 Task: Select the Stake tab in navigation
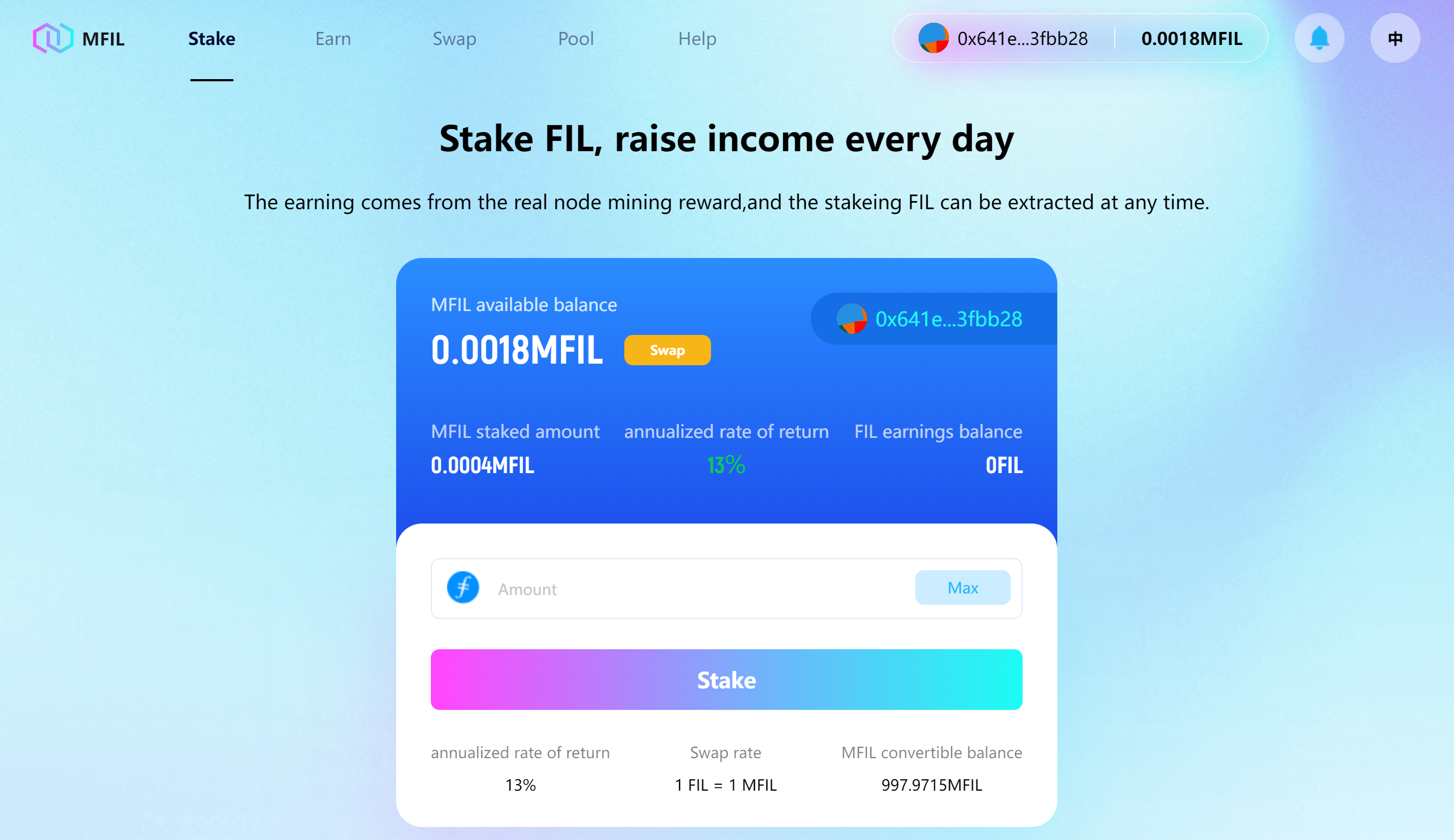click(x=210, y=38)
